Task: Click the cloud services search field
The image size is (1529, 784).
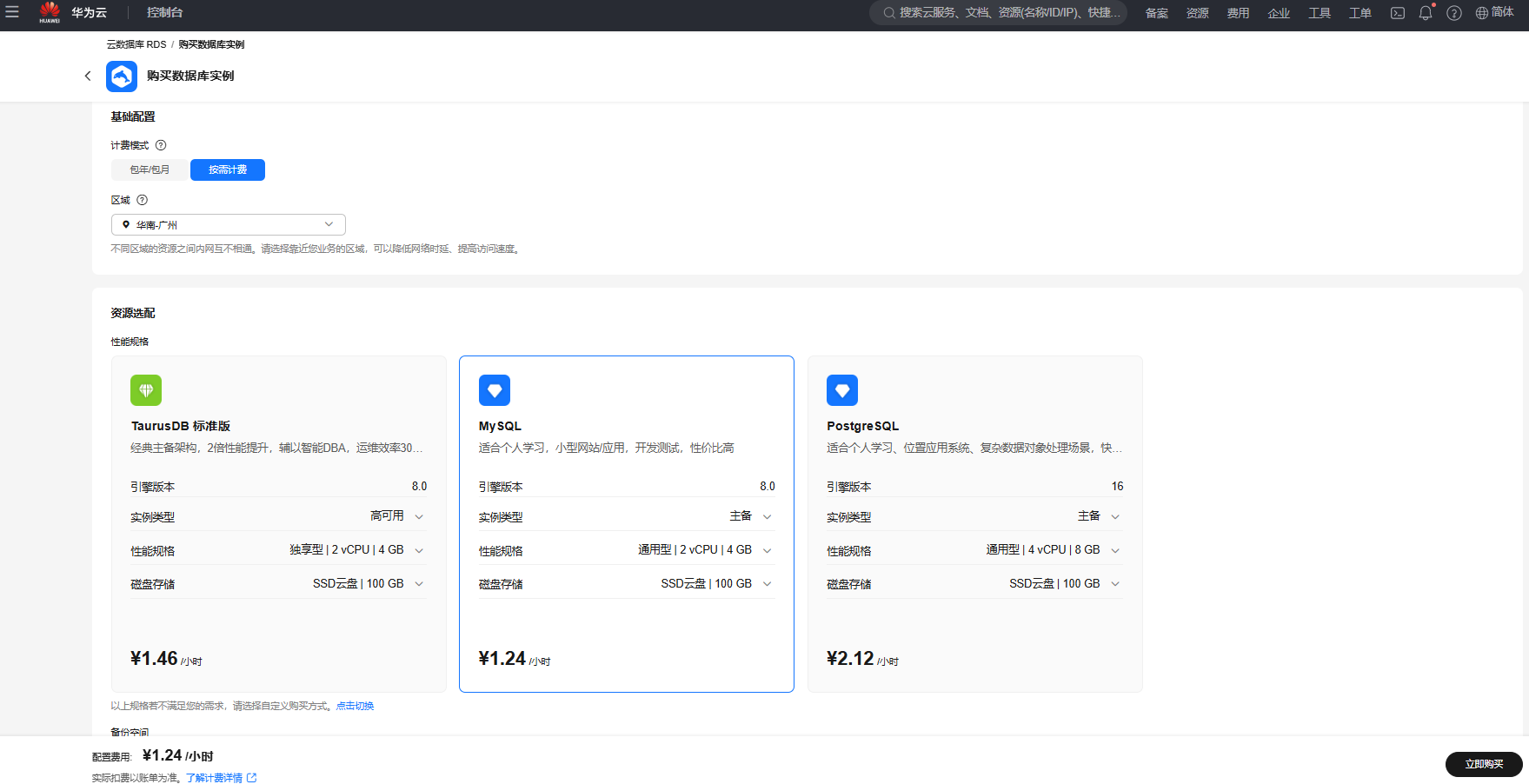Action: 998,13
